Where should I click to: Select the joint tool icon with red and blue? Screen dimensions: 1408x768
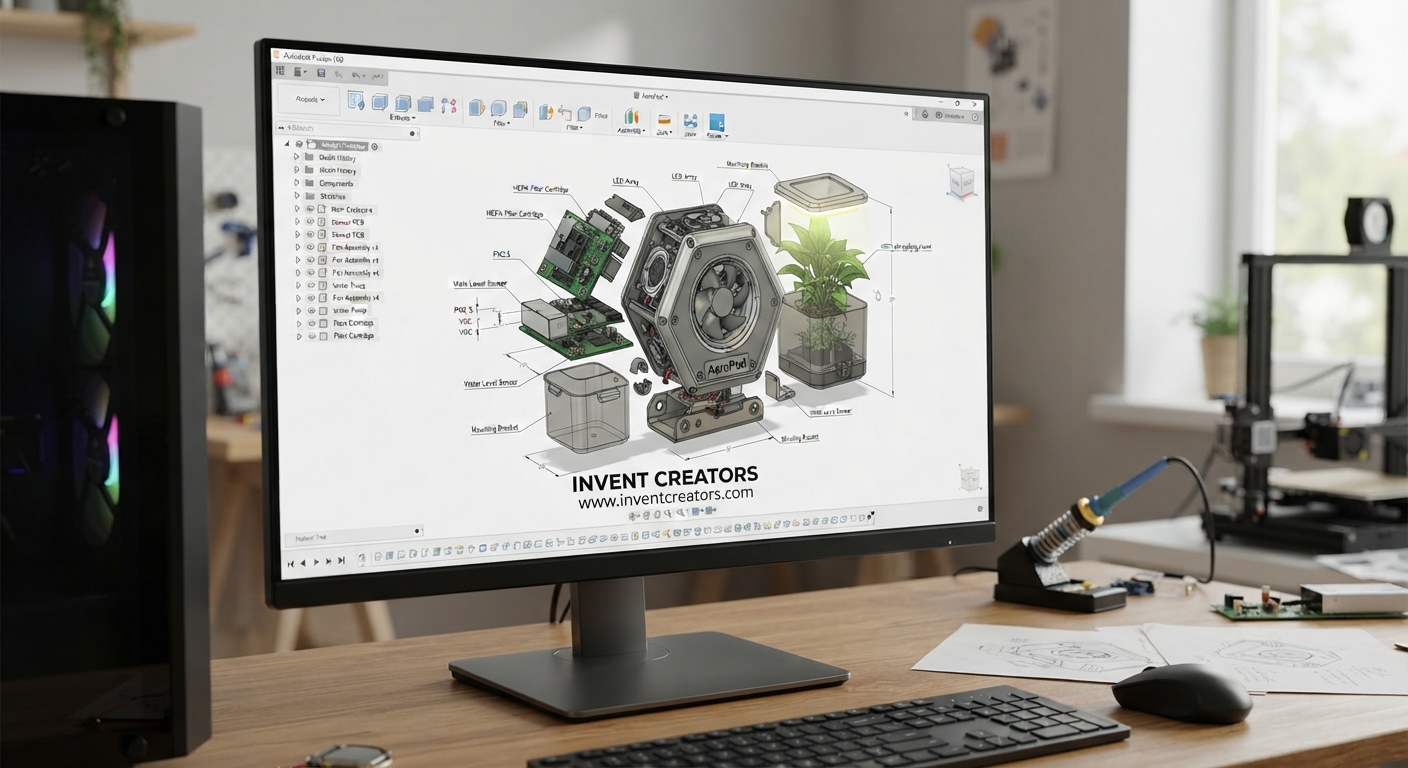449,105
